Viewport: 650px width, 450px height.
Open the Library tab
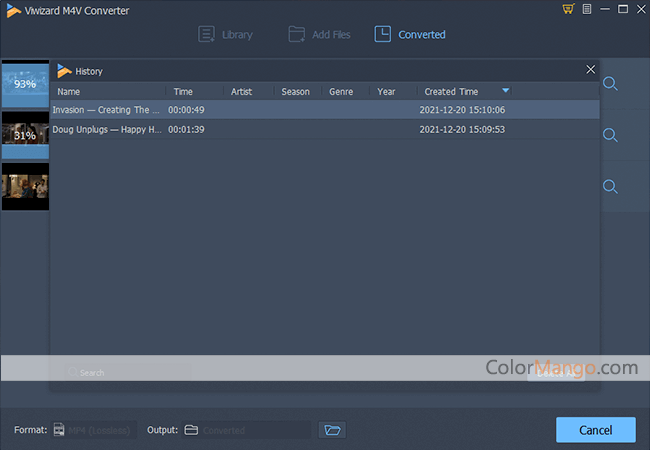click(x=225, y=34)
